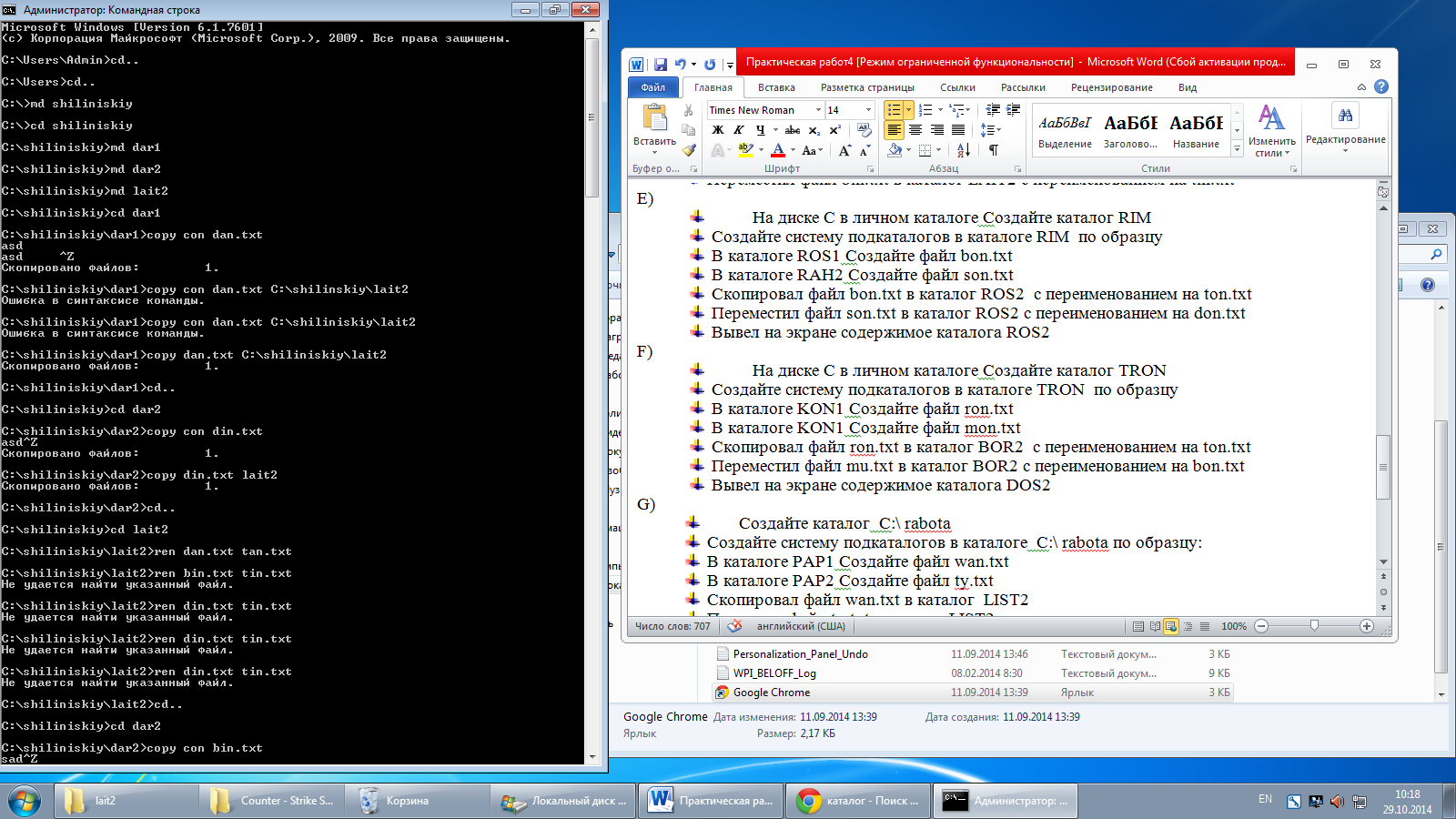Switch to Вставка ribbon tab
Screen dimensions: 1456x819
pos(776,87)
